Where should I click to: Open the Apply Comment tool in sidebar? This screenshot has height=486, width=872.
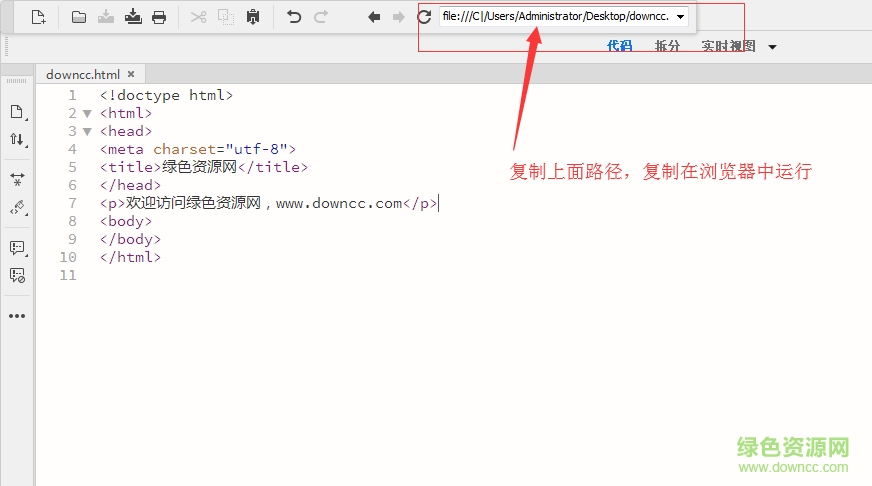point(17,247)
